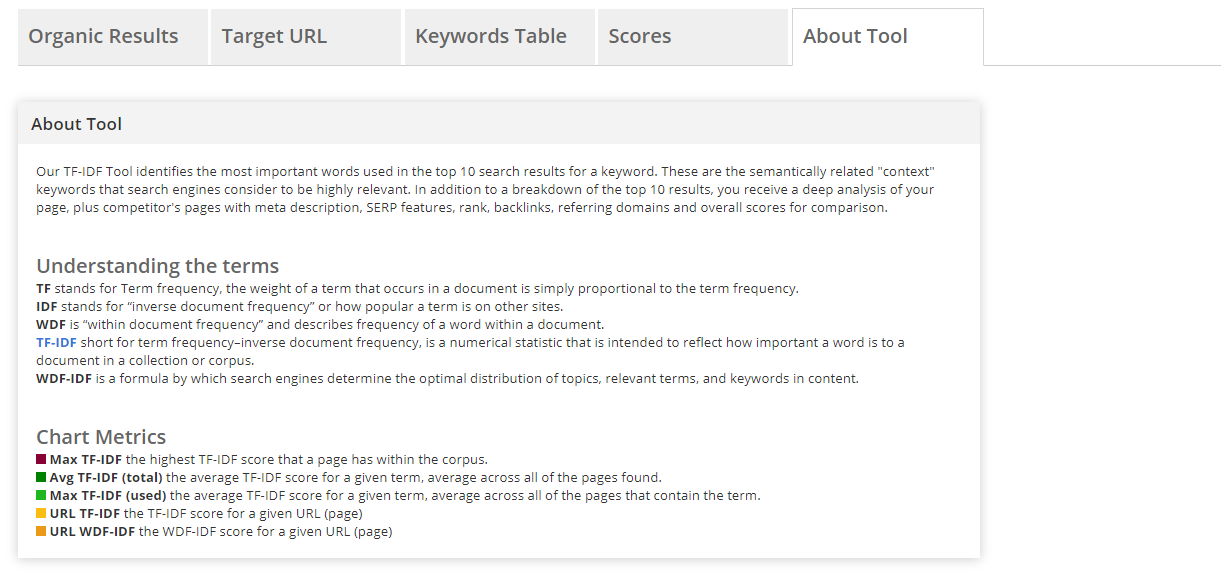
Task: Click the yellow URL TF-IDF swatch
Action: [x=41, y=514]
